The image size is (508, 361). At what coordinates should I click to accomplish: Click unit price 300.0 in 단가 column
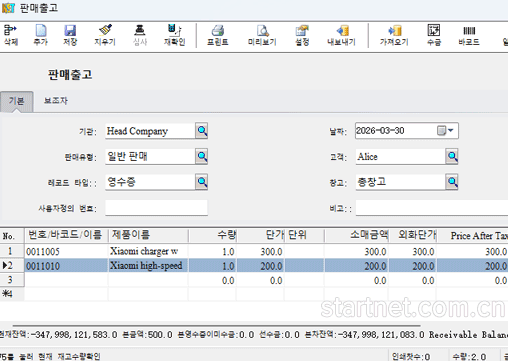pos(260,251)
